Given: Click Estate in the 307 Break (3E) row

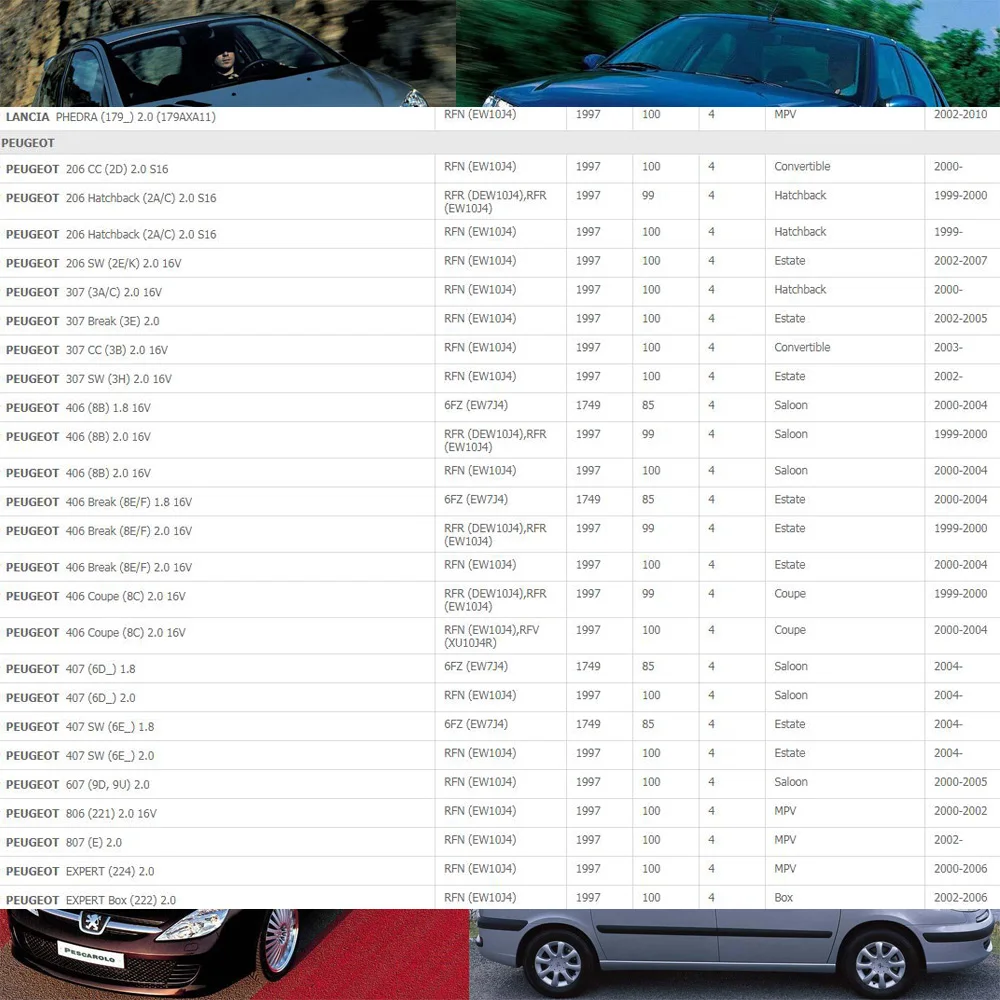Looking at the screenshot, I should (790, 318).
